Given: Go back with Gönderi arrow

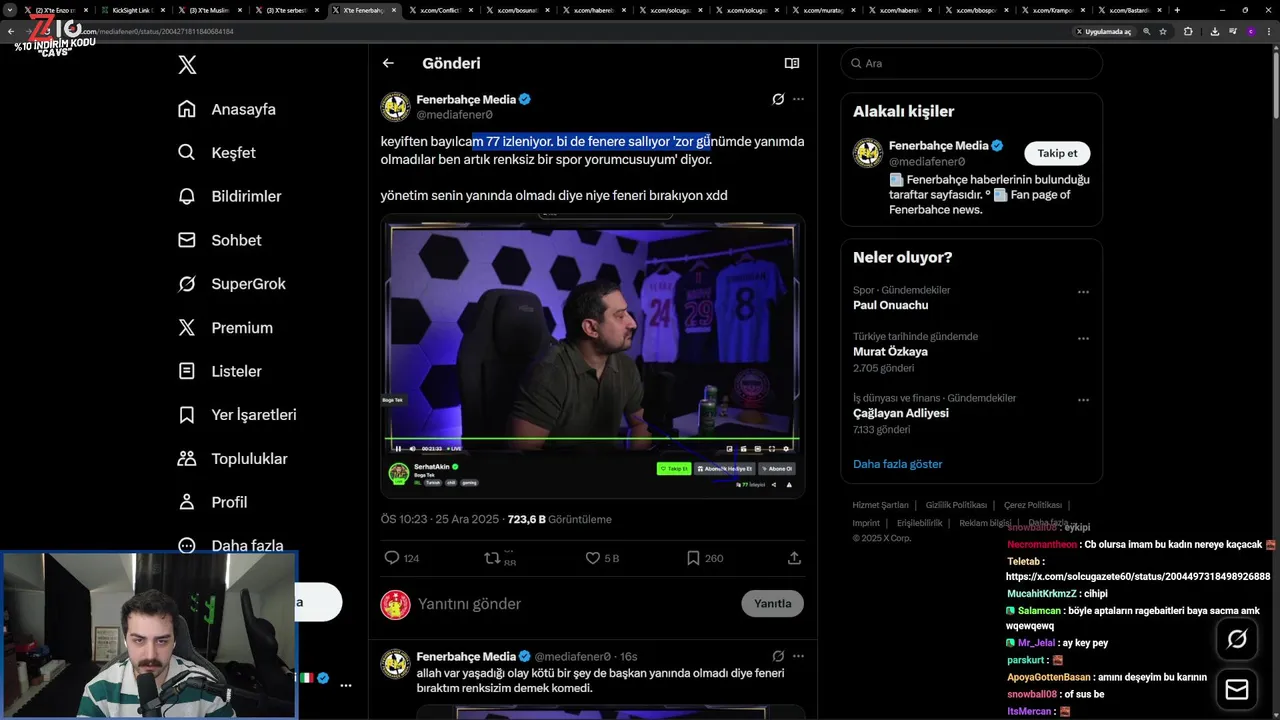Looking at the screenshot, I should (388, 63).
